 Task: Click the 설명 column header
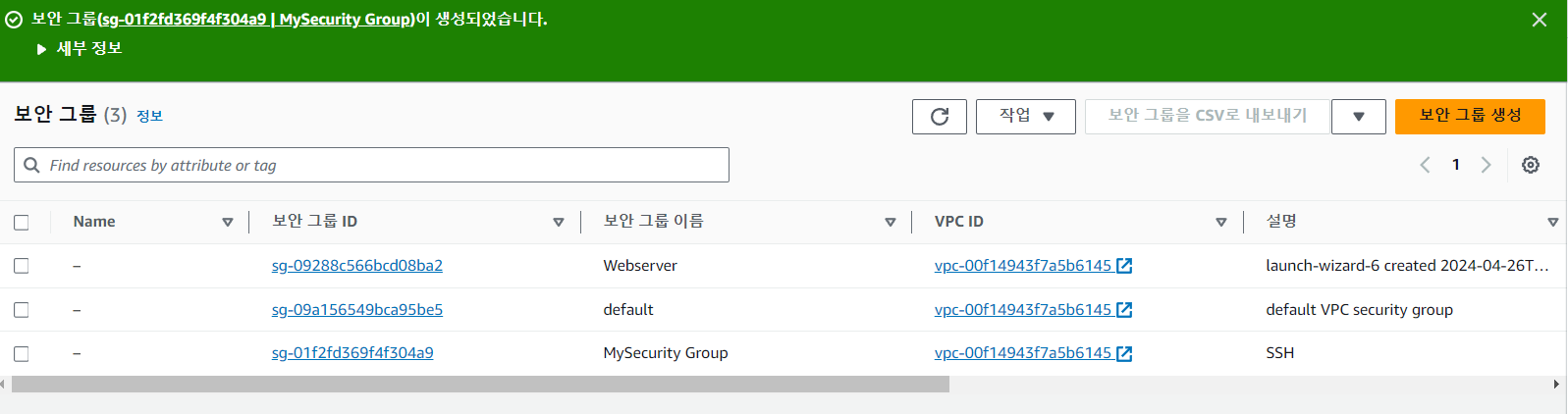[1281, 222]
